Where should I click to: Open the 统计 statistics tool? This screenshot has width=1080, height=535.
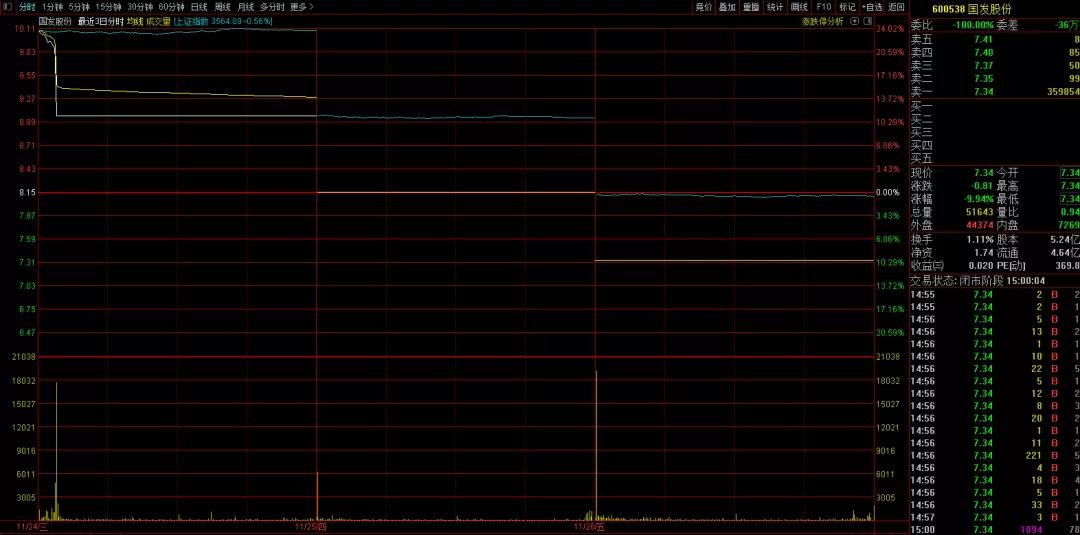coord(775,7)
